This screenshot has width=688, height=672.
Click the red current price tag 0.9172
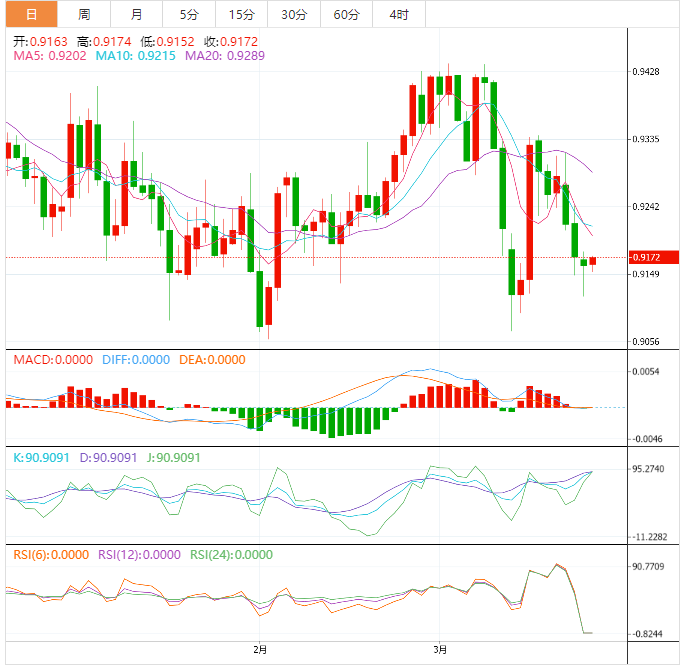(654, 257)
